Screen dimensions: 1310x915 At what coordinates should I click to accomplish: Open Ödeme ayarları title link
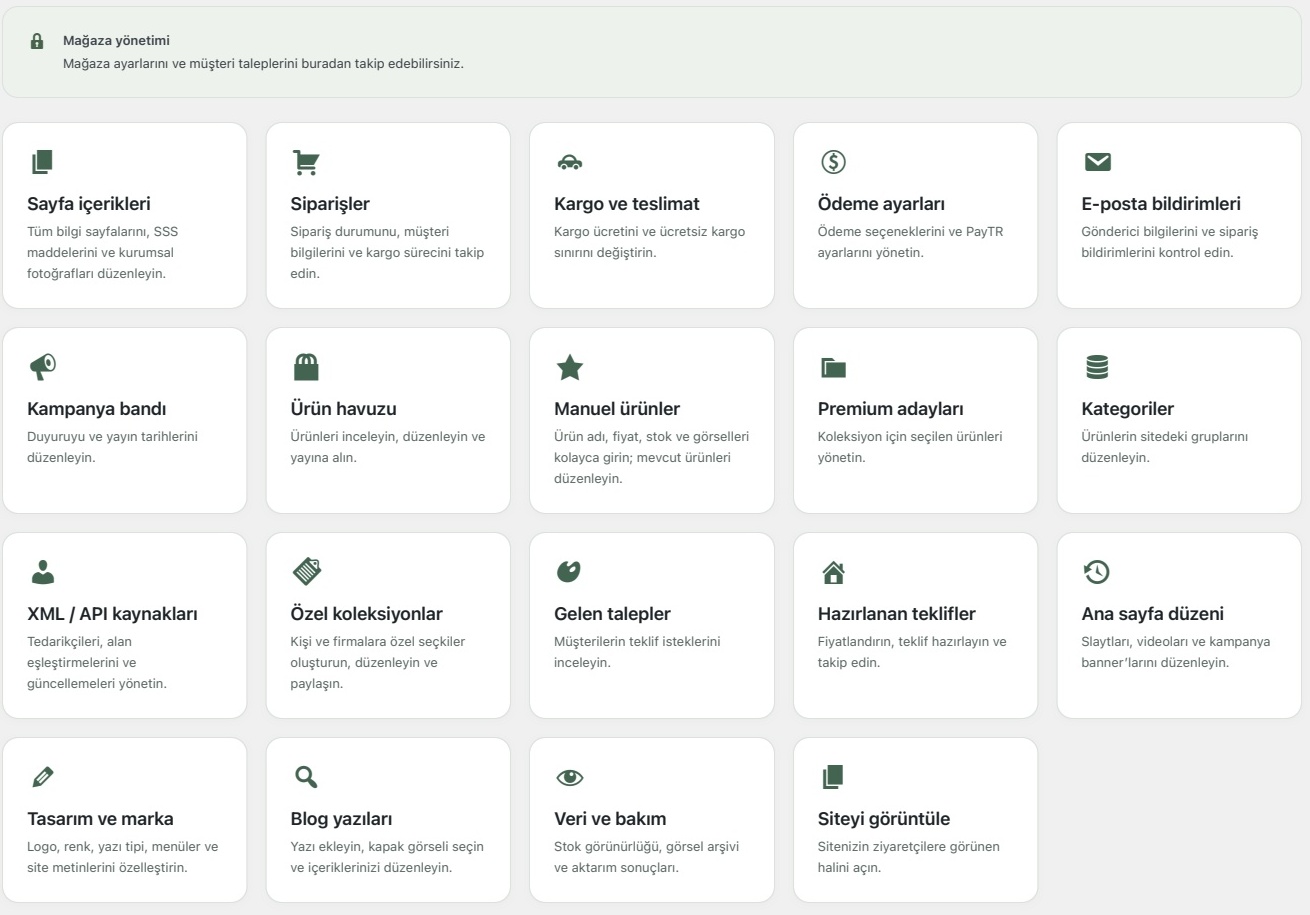pos(881,204)
